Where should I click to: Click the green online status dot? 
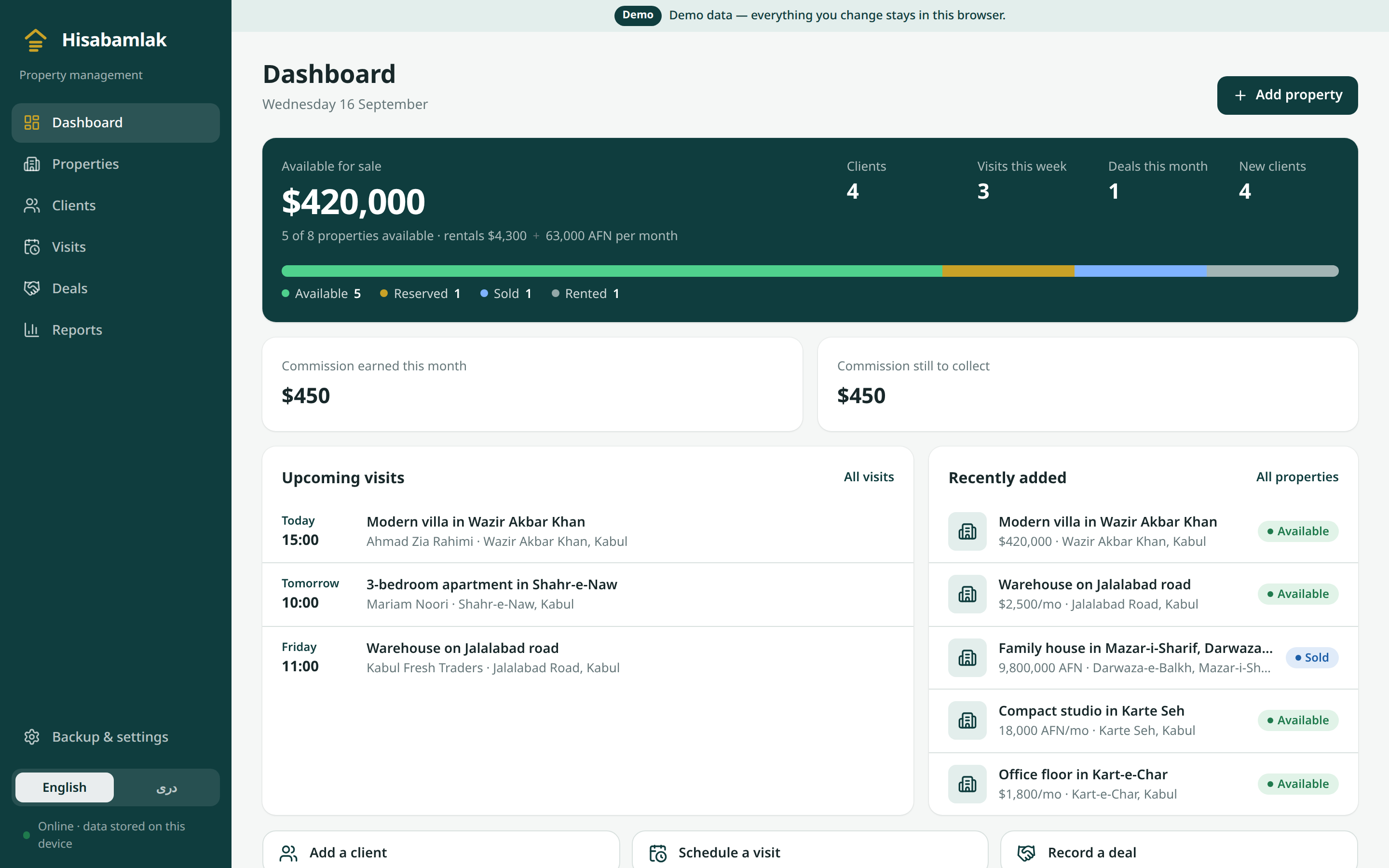click(27, 835)
